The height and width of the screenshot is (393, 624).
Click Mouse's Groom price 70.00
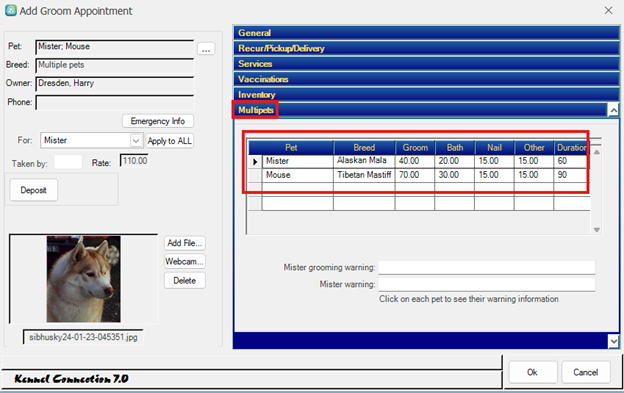point(414,175)
